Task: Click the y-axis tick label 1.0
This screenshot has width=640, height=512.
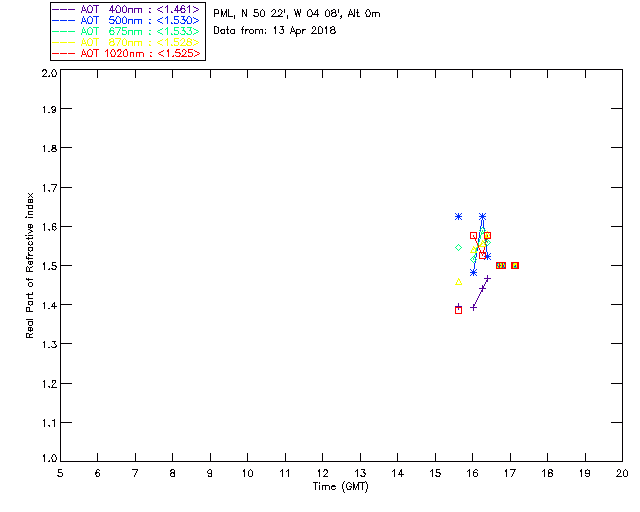Action: (x=49, y=459)
